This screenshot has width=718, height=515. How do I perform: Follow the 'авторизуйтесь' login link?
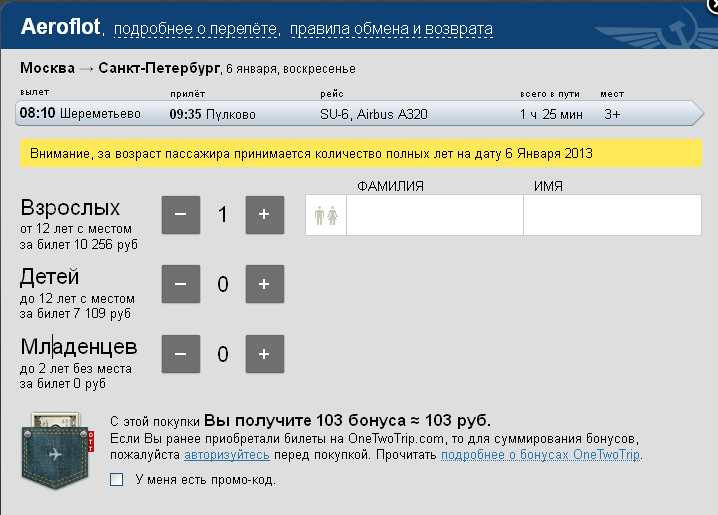point(227,455)
